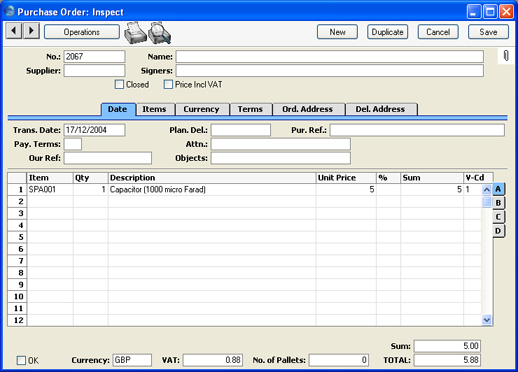The width and height of the screenshot is (518, 372).
Task: Click the Pay. Terms field
Action: coord(73,144)
